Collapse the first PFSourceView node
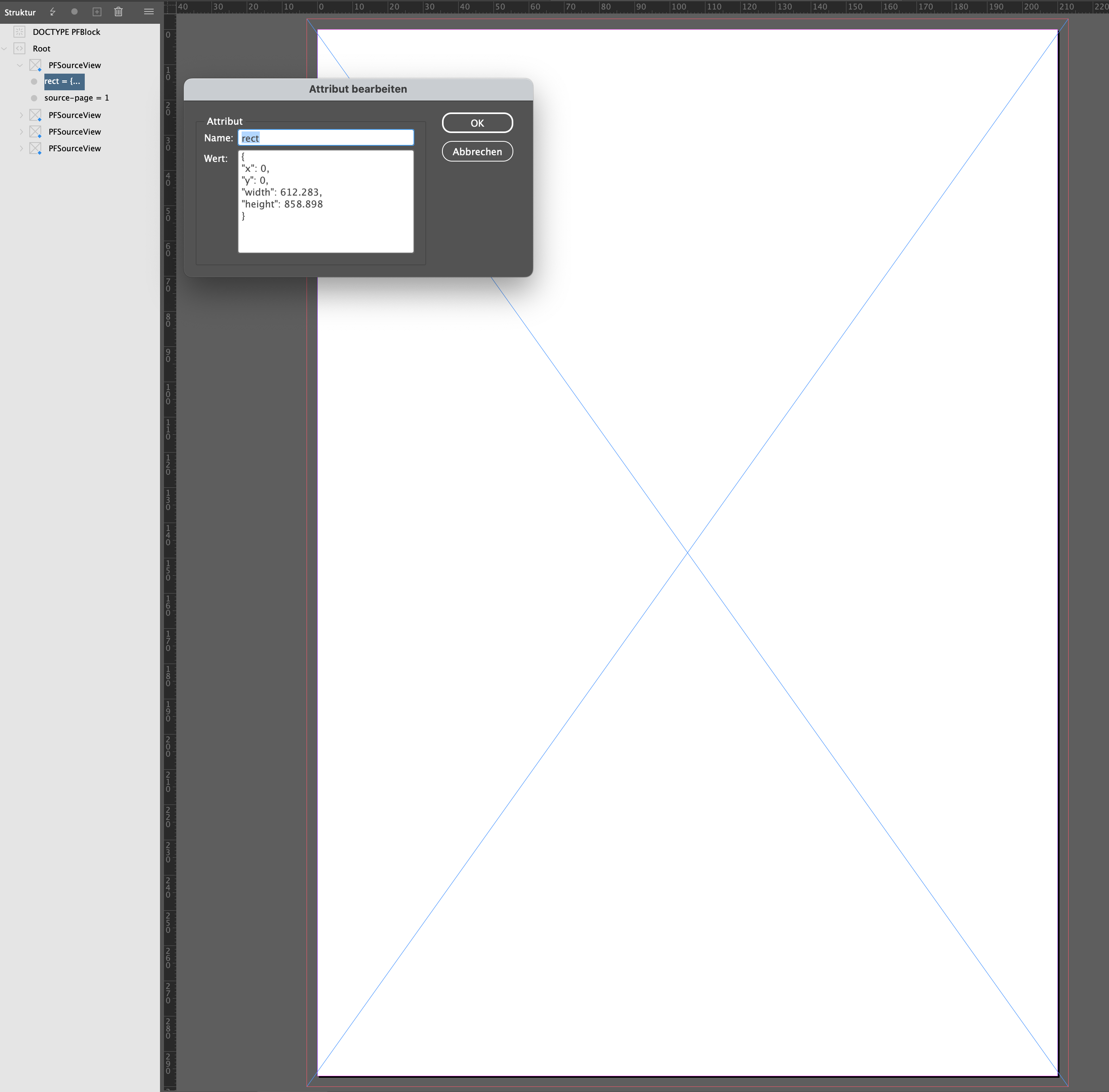This screenshot has width=1109, height=1092. pos(20,65)
